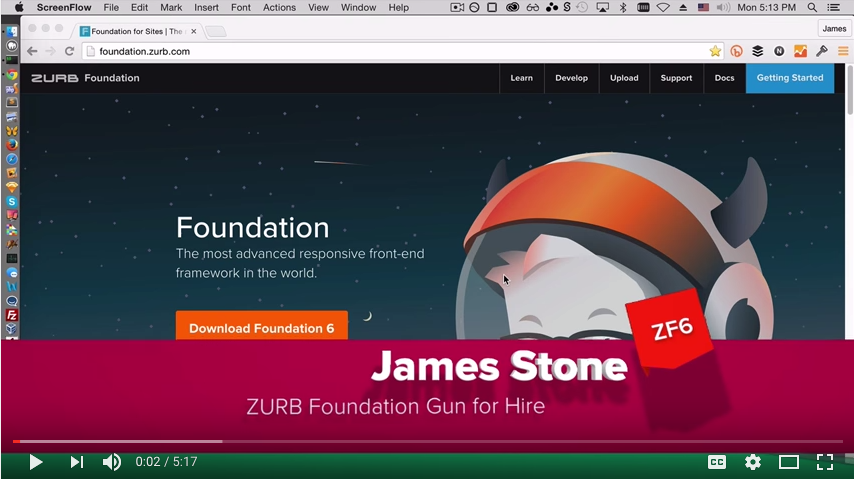Expand the Support navigation item
Screen dimensions: 854x479
pyautogui.click(x=676, y=78)
